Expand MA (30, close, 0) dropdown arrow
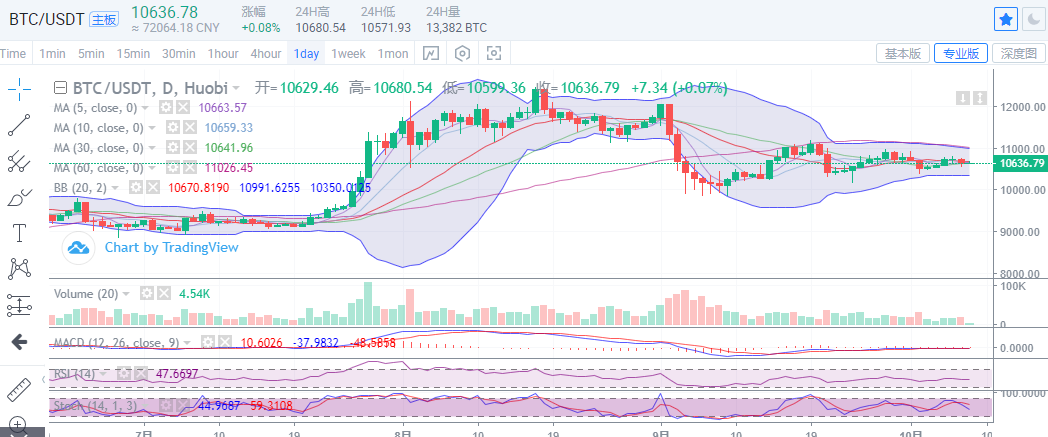Screen dimensions: 1048x437 click(x=153, y=148)
